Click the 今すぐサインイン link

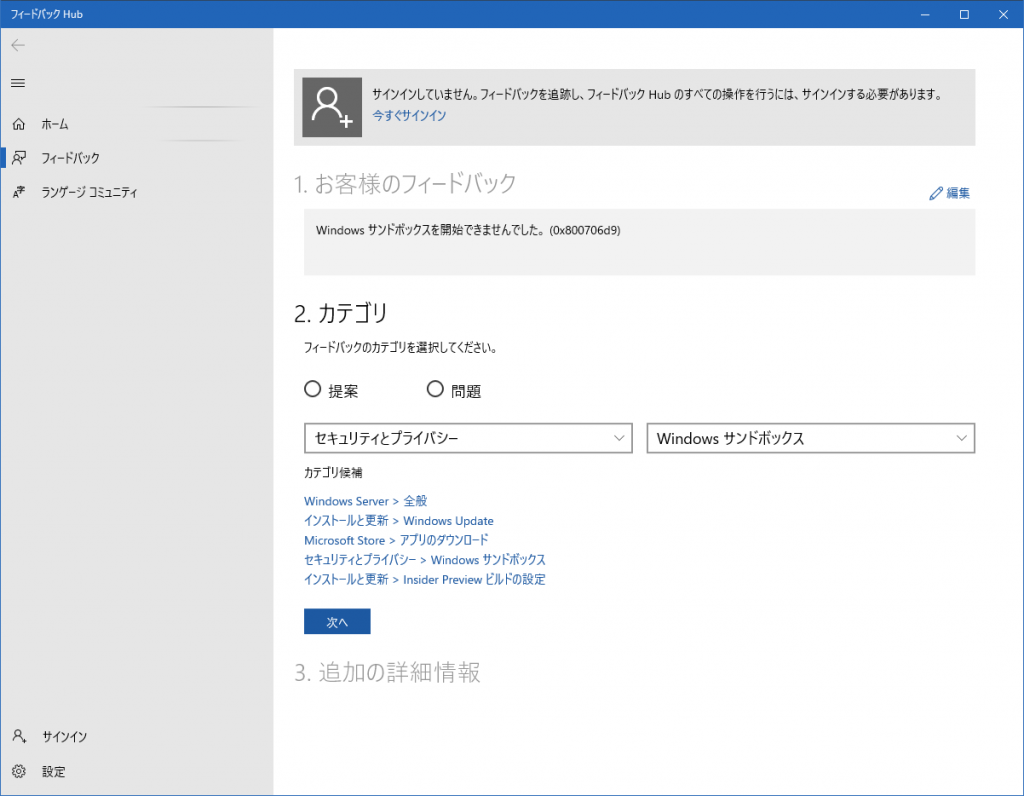[x=409, y=116]
